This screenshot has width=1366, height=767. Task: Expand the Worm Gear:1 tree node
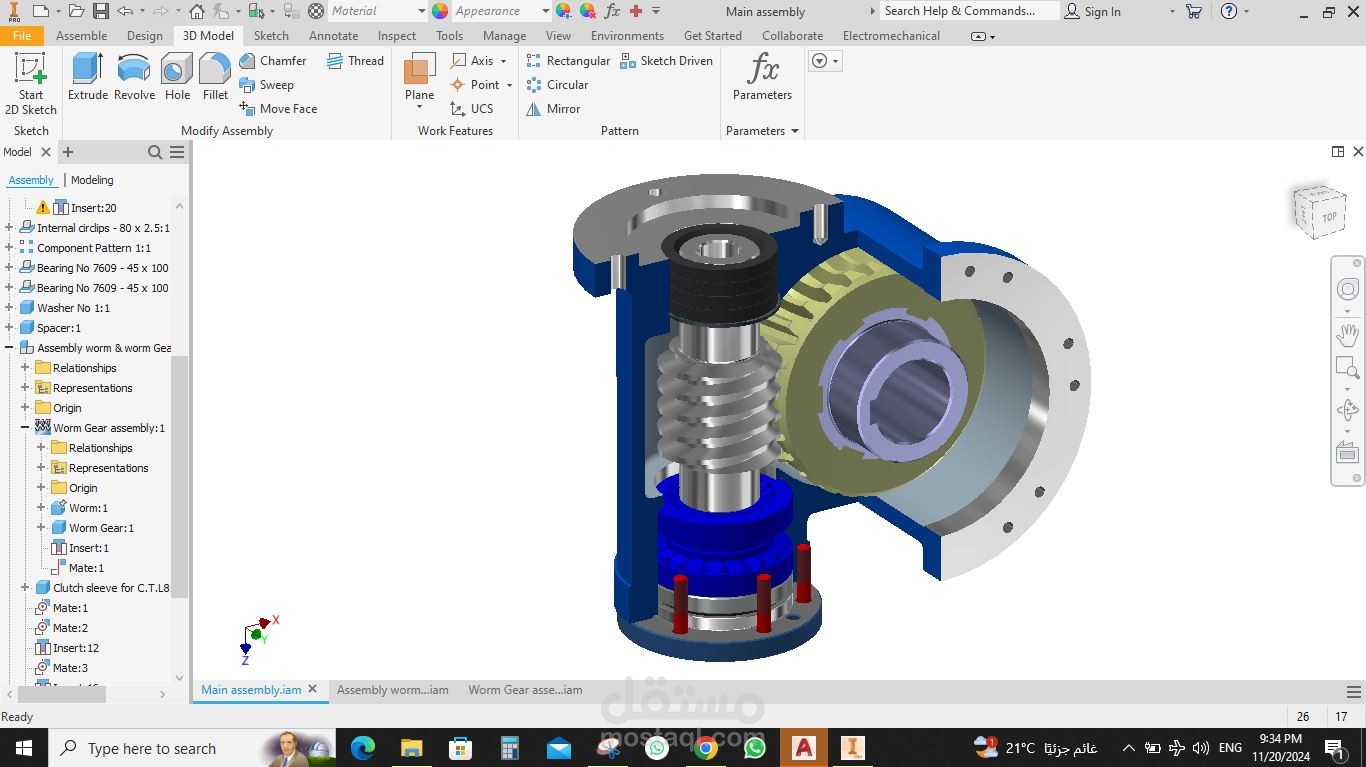pos(41,528)
